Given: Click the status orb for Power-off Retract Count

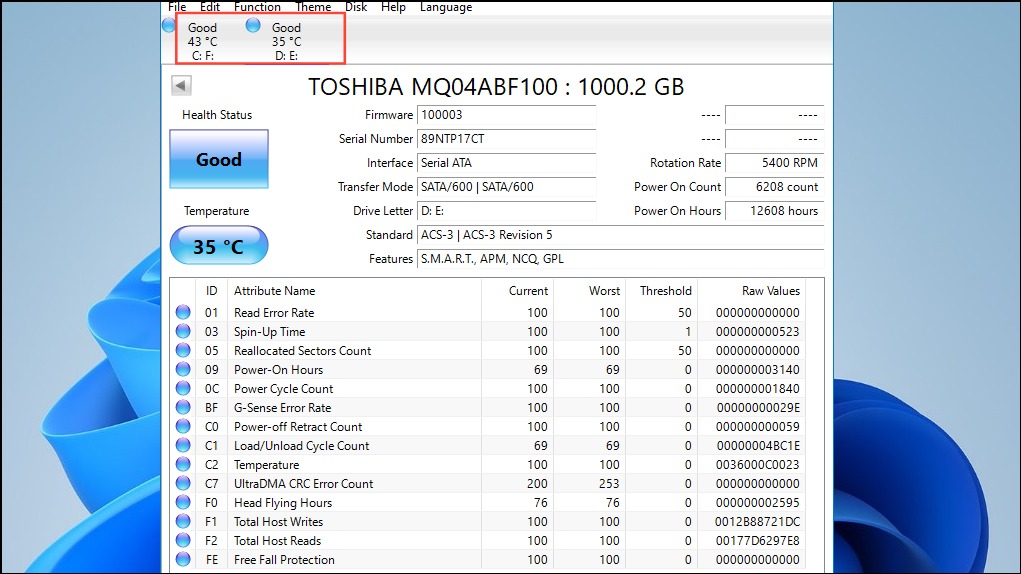Looking at the screenshot, I should 183,426.
